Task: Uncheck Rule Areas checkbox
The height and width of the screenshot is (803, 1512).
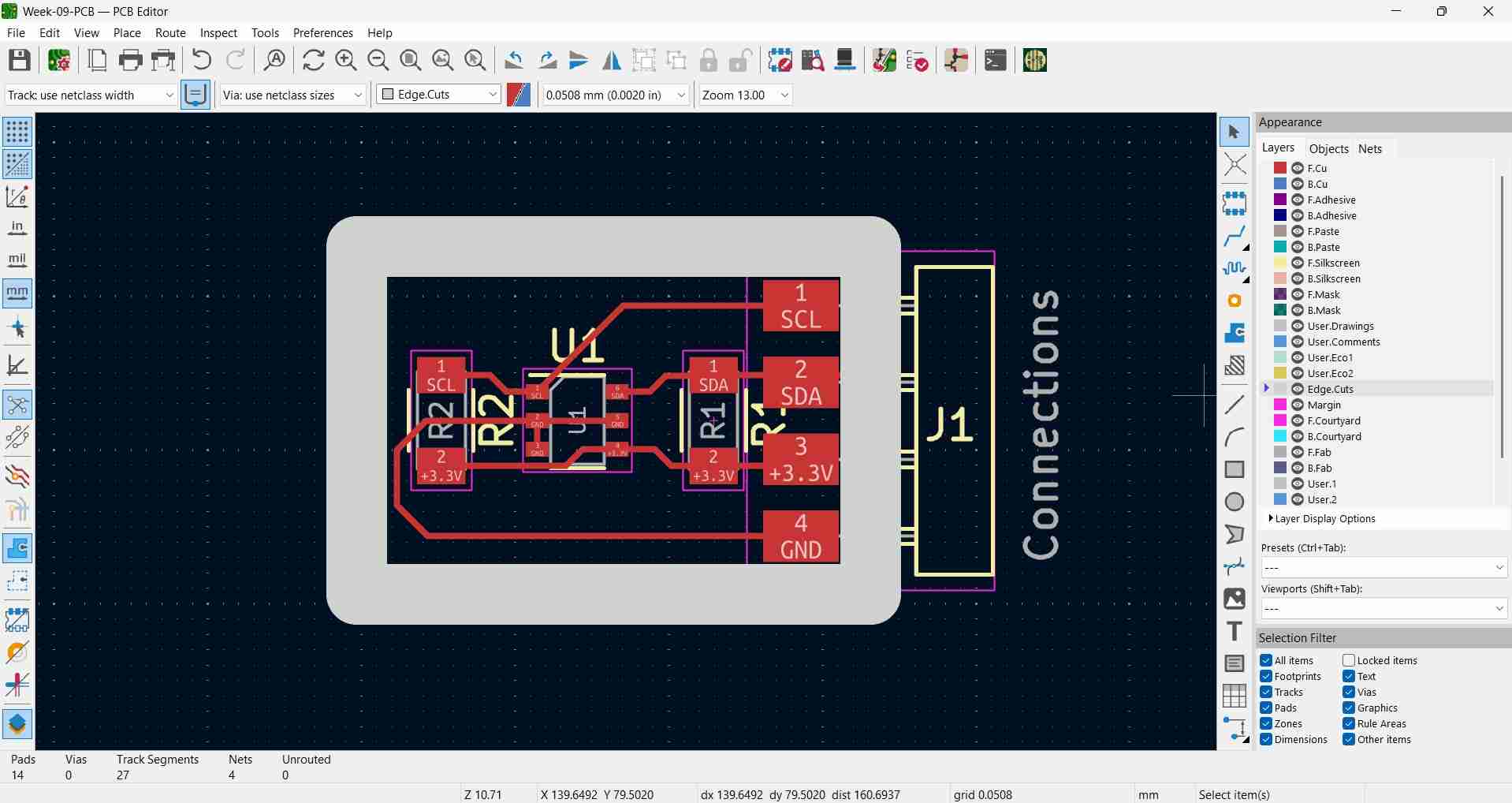Action: [1349, 723]
